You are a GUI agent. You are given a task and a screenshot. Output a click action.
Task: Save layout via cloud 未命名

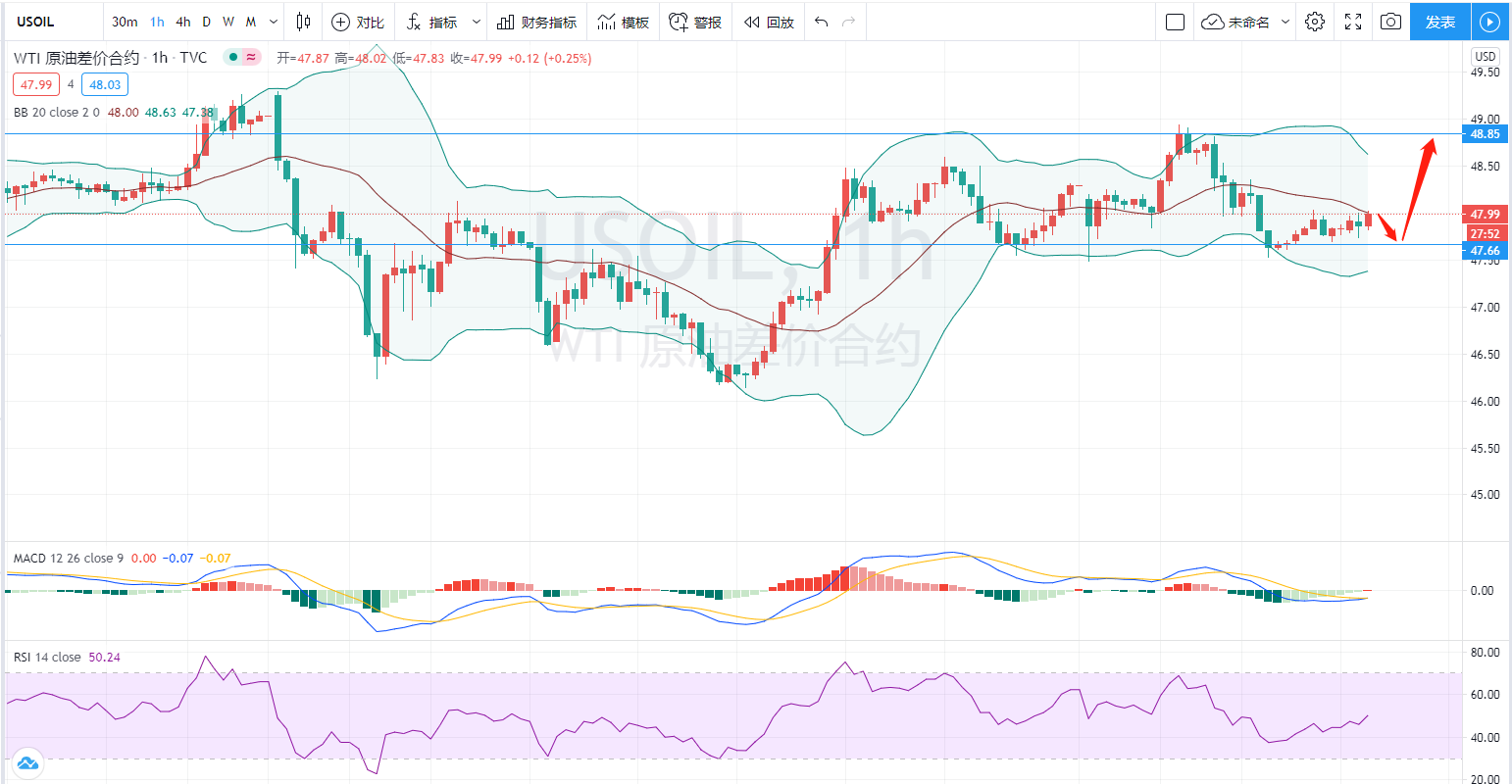pos(1235,22)
